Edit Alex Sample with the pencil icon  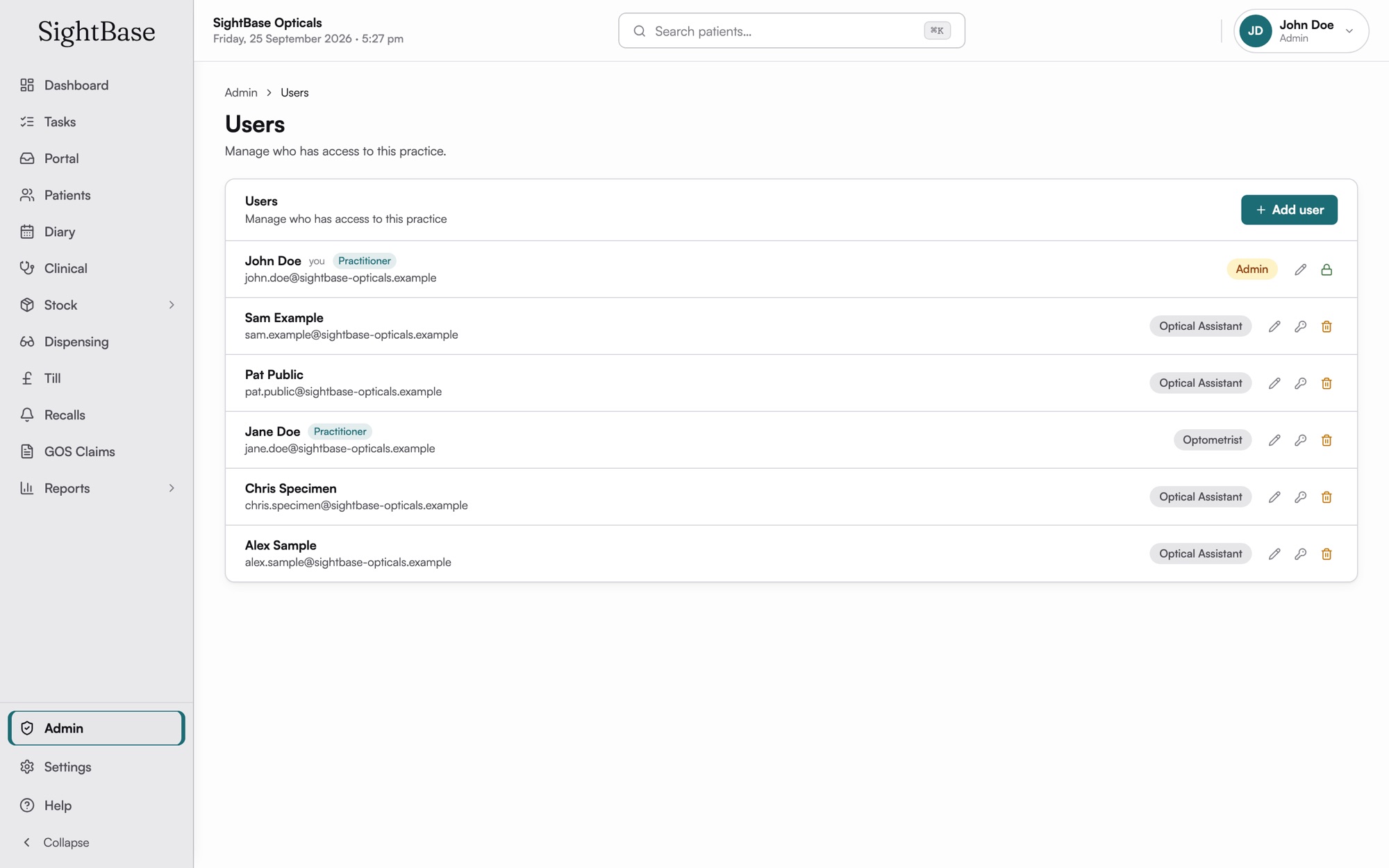point(1274,554)
